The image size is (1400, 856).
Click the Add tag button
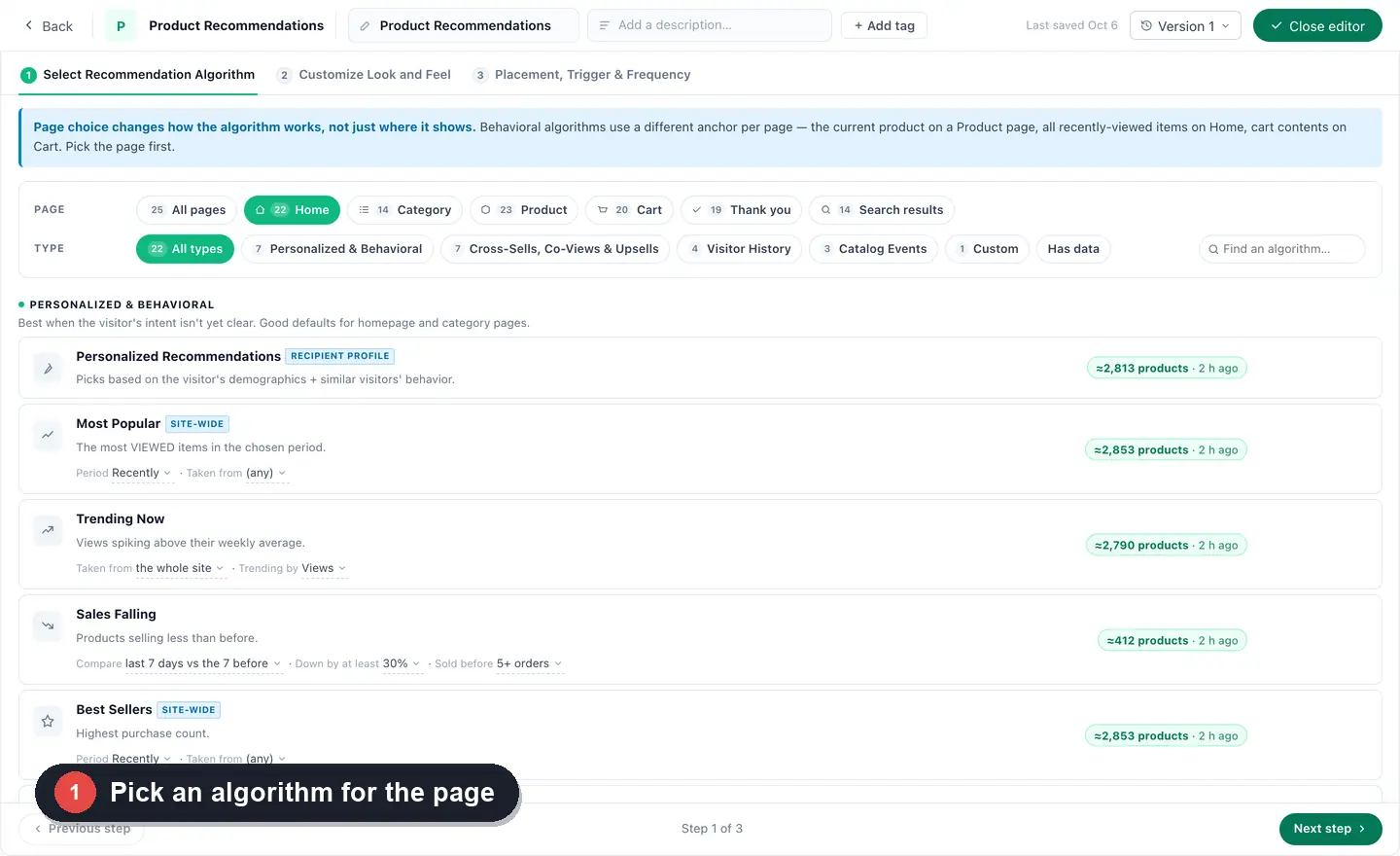click(884, 26)
